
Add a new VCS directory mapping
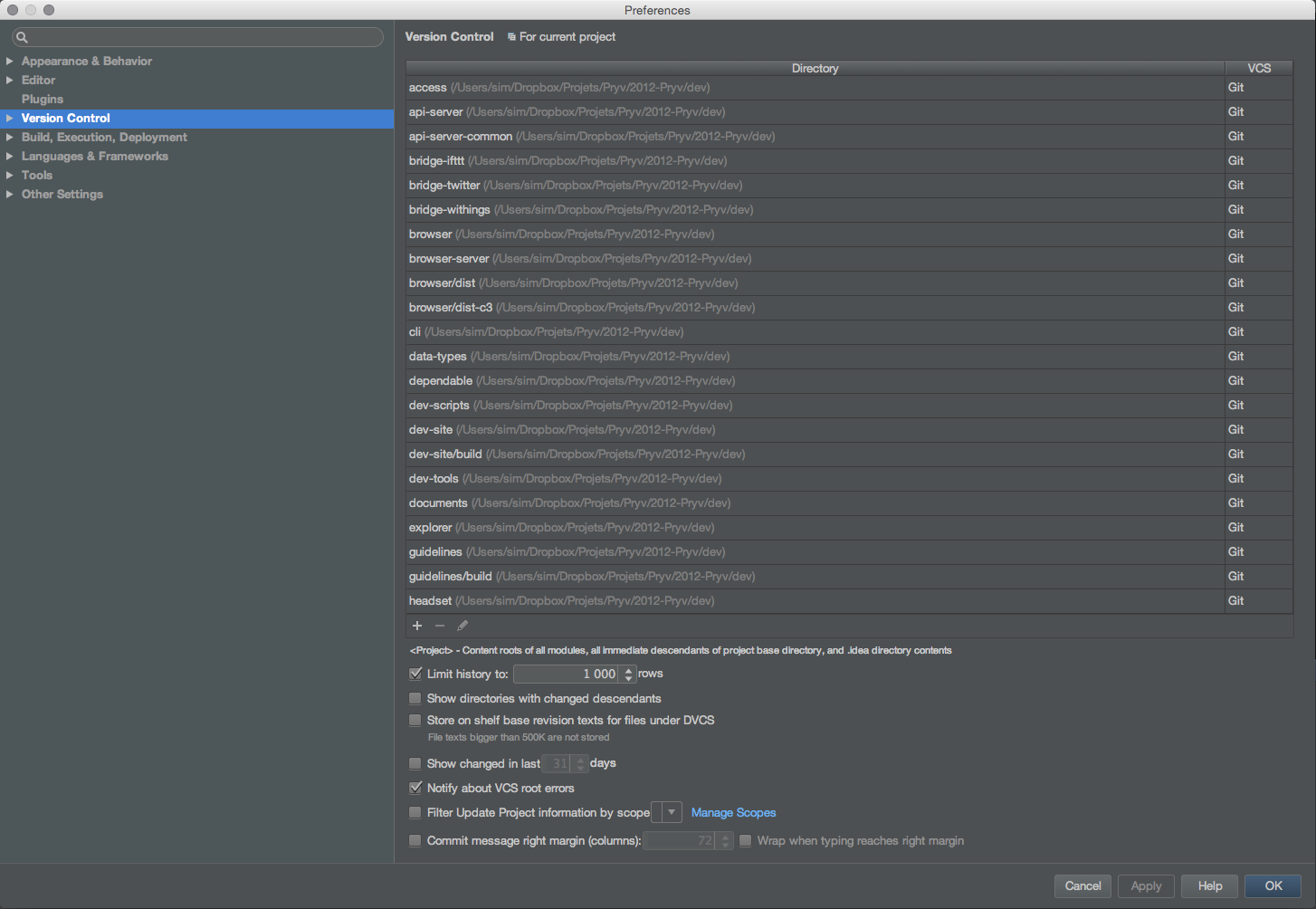click(x=416, y=625)
